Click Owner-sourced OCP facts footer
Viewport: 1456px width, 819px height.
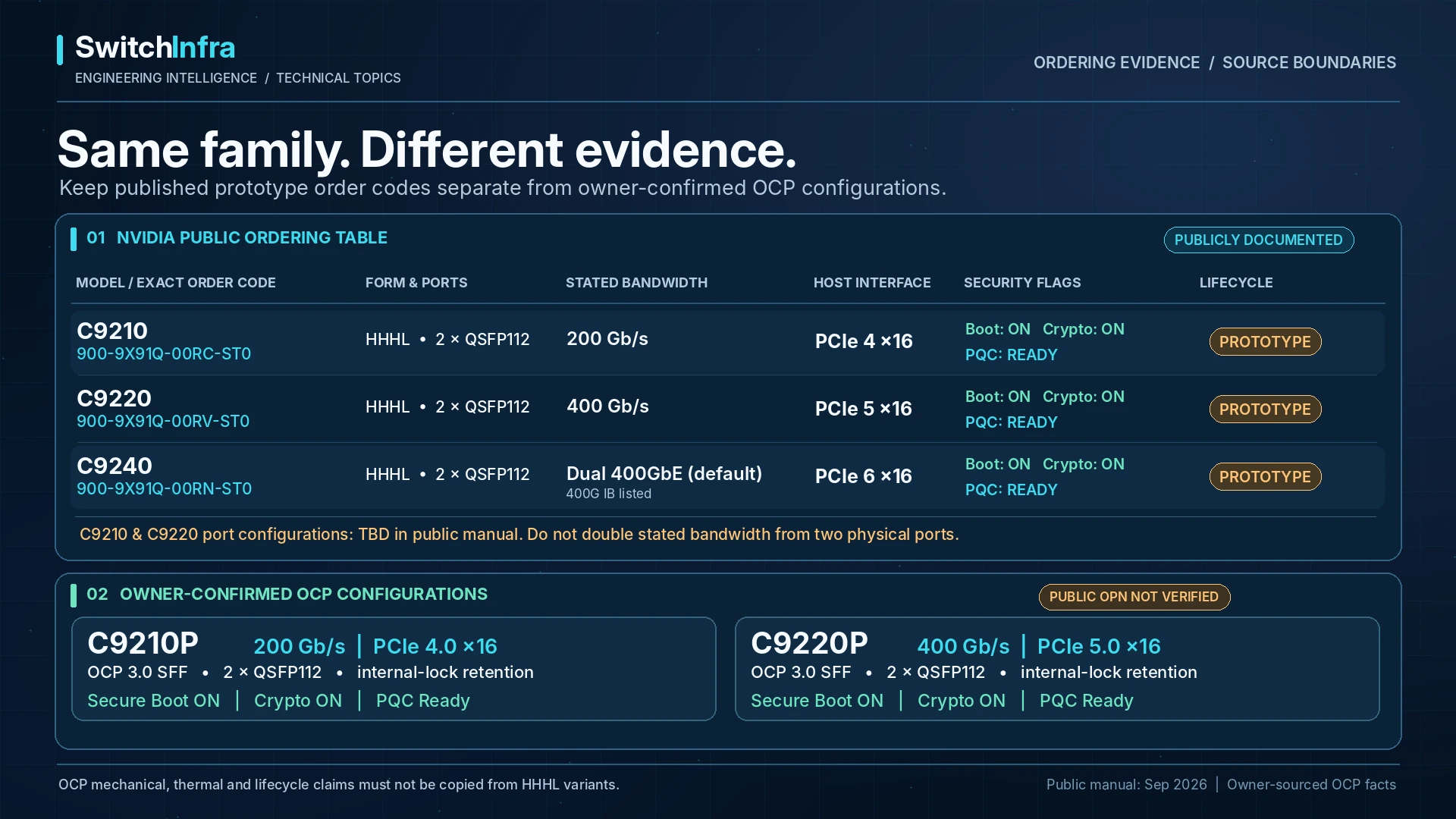click(1311, 784)
